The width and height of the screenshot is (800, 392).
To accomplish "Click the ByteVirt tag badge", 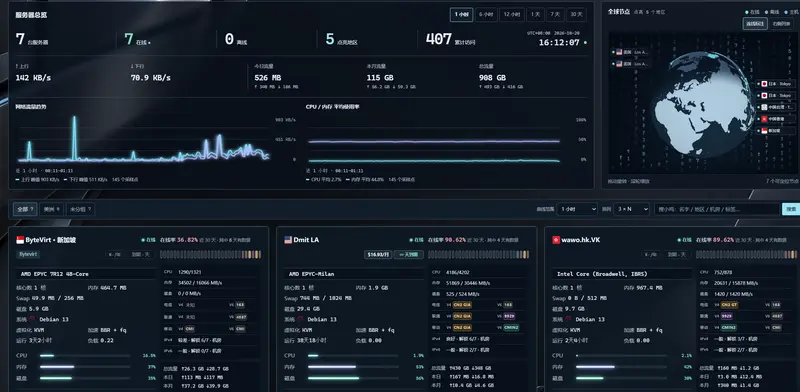I will [x=29, y=254].
